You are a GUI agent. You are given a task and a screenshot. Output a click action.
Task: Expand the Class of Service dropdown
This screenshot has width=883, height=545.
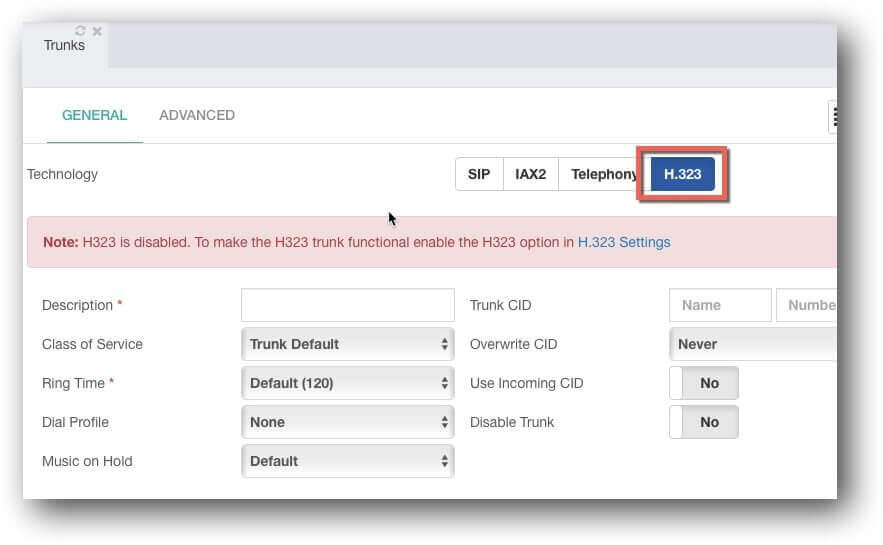[348, 344]
